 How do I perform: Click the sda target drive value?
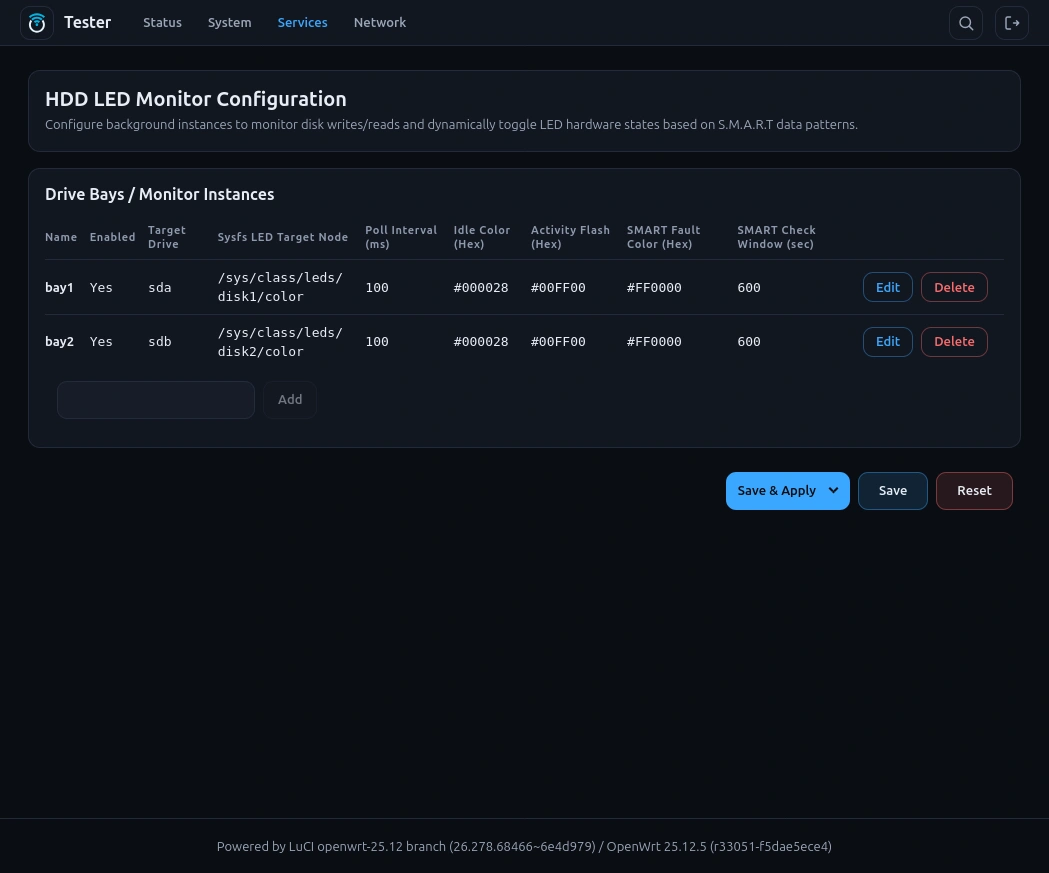160,288
